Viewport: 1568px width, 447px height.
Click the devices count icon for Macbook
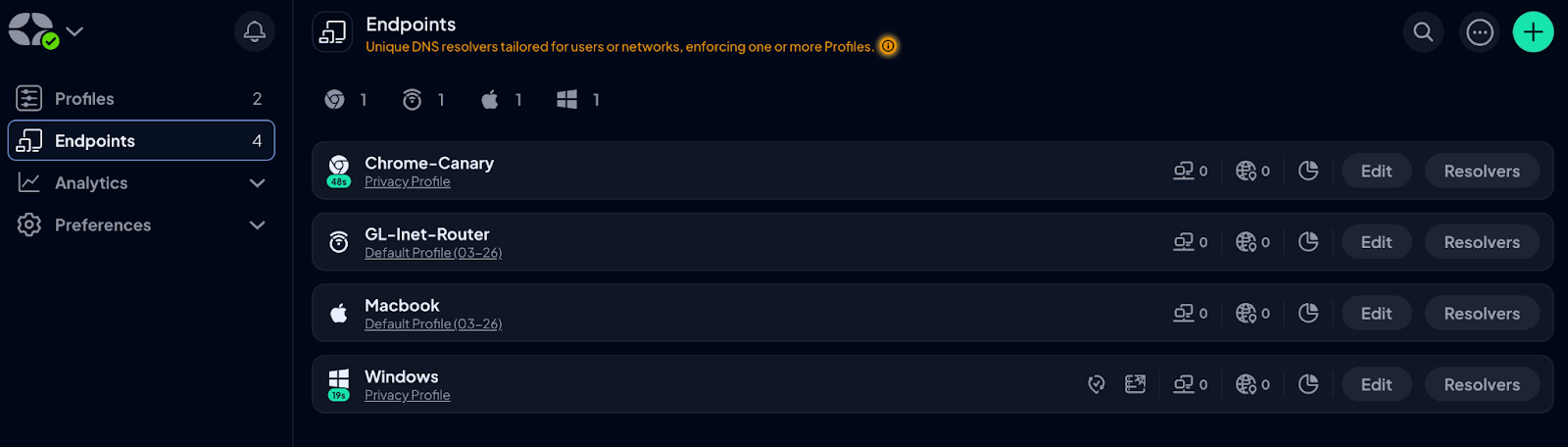1184,314
